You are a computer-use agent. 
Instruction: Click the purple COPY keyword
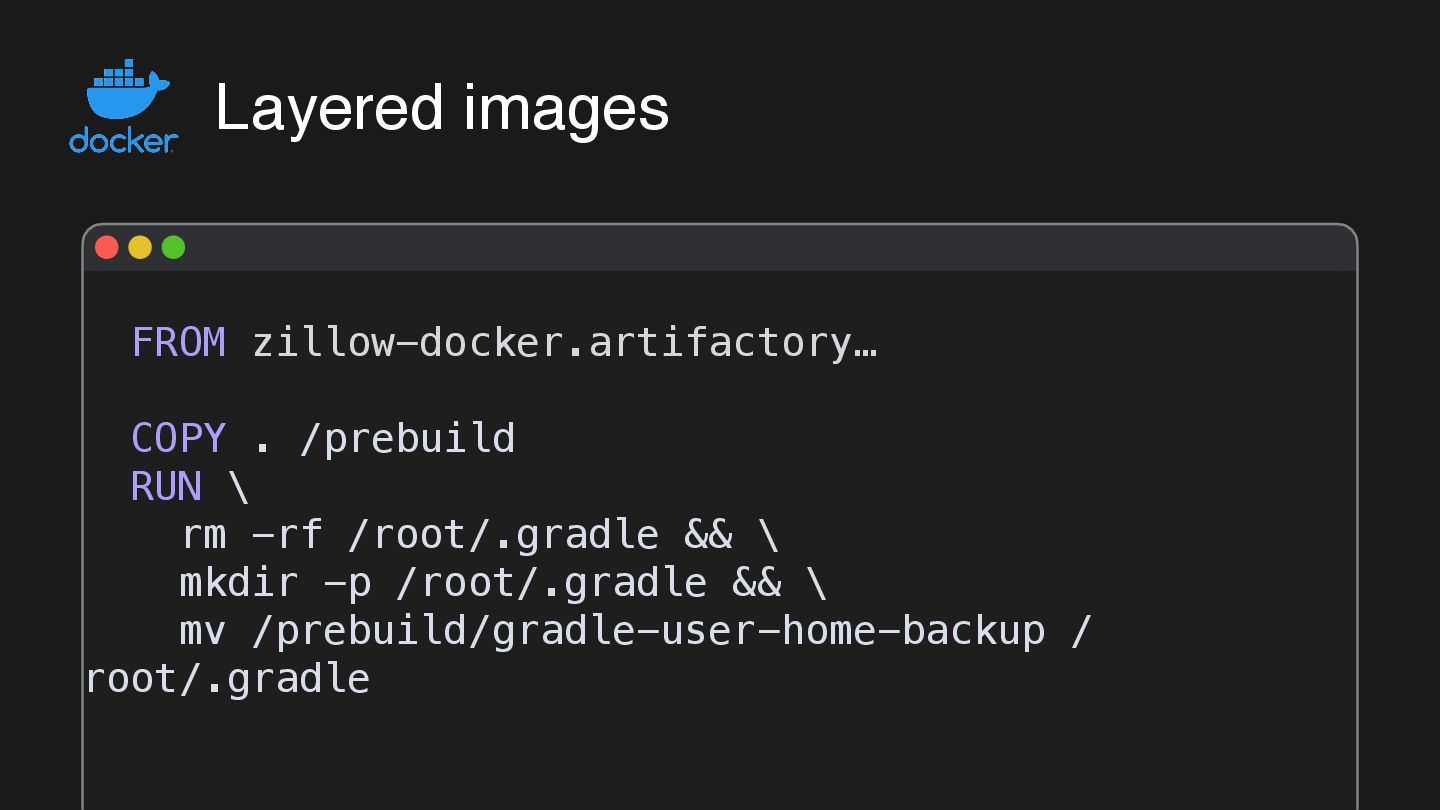pos(178,439)
